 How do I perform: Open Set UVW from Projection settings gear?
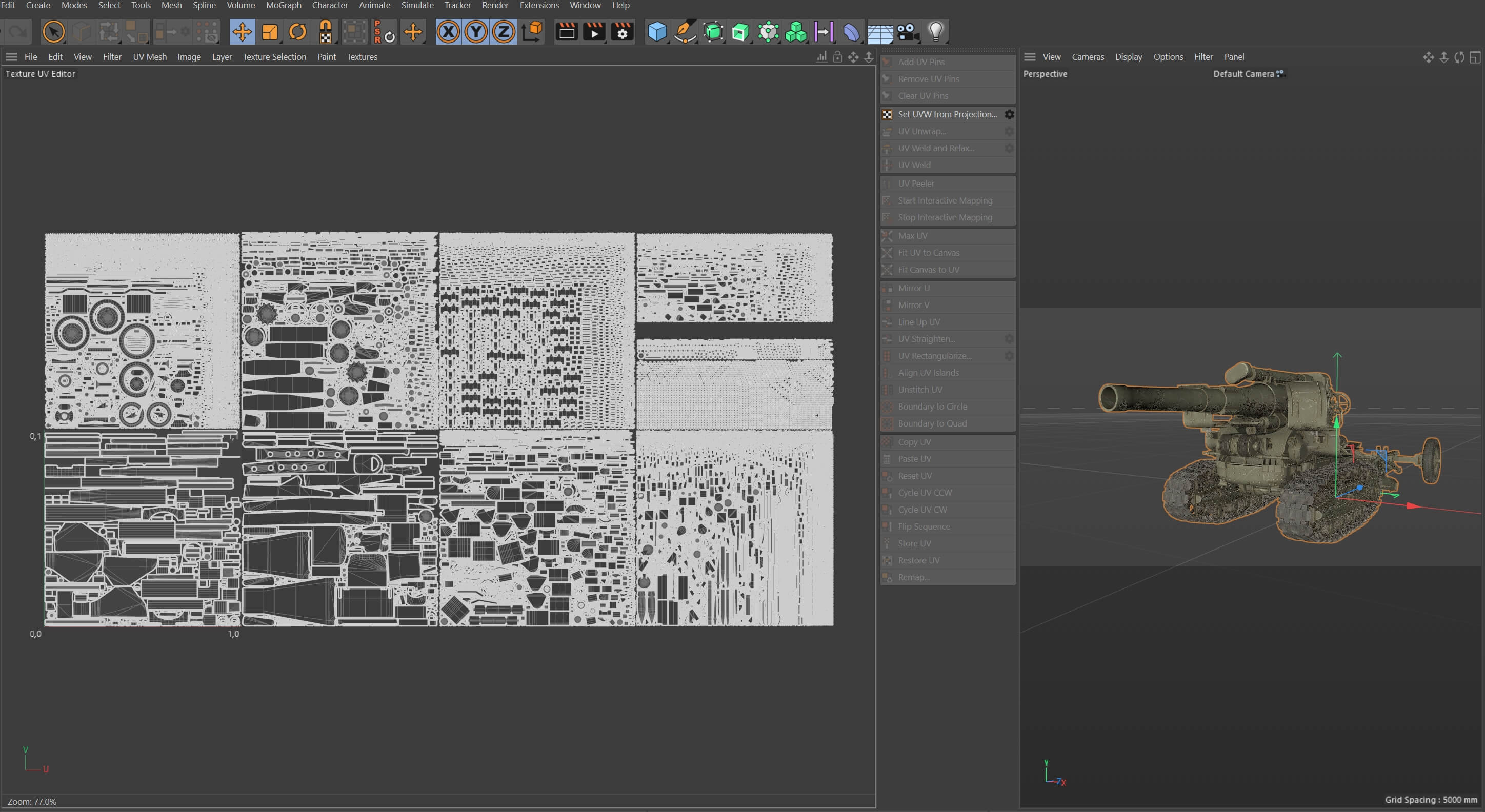pyautogui.click(x=1009, y=114)
